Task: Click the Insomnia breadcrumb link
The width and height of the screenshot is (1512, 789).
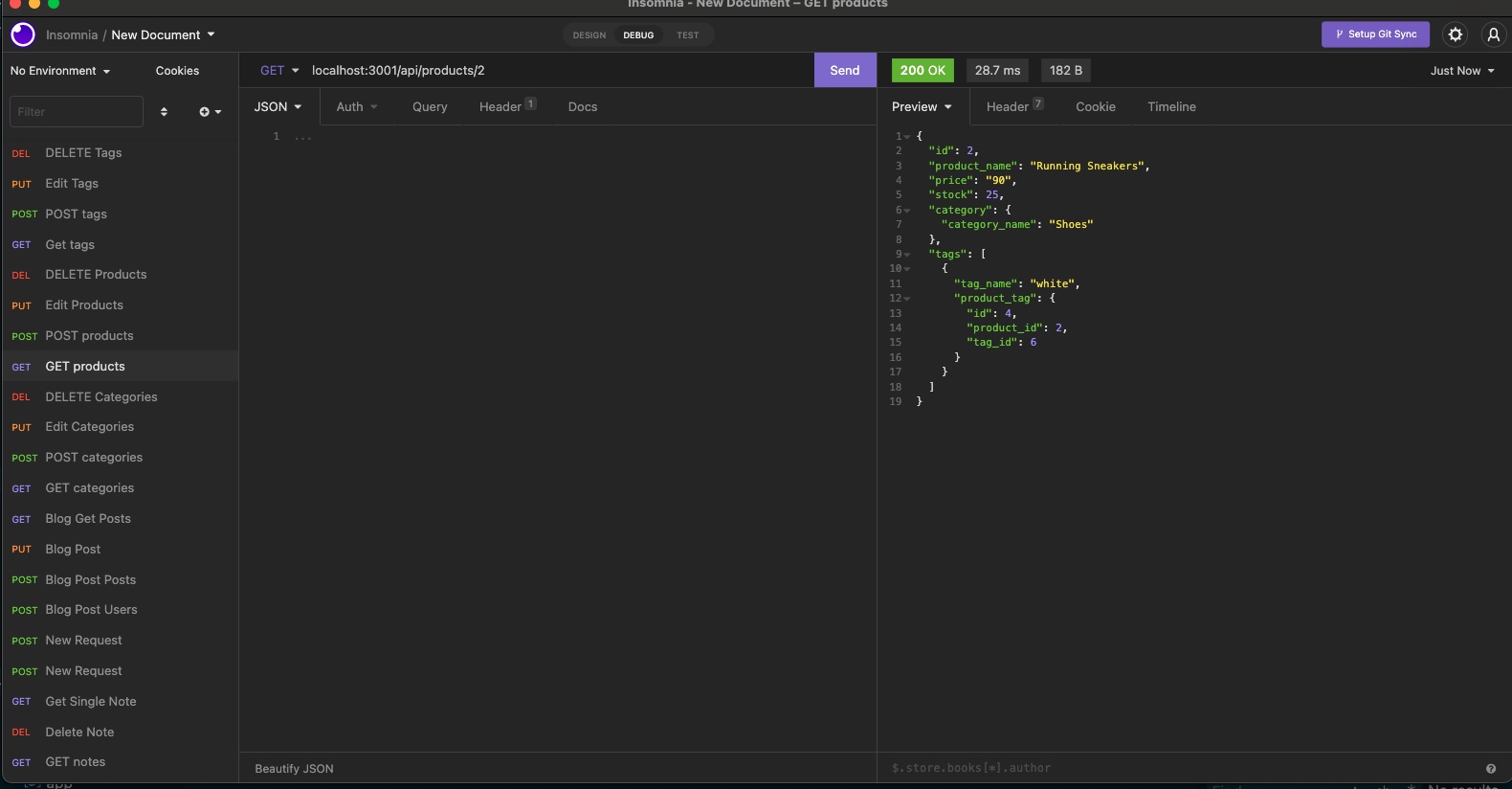Action: [x=72, y=35]
